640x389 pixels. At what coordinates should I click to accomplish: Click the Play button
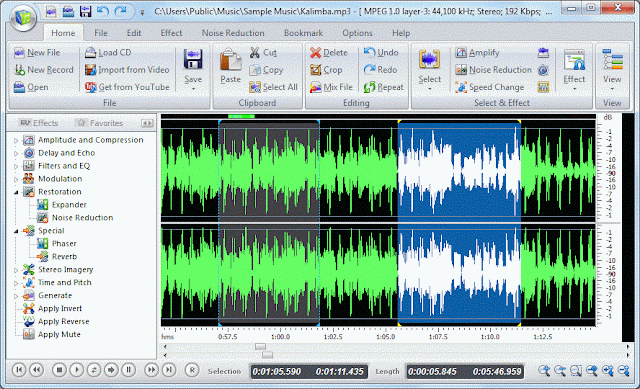click(x=76, y=370)
